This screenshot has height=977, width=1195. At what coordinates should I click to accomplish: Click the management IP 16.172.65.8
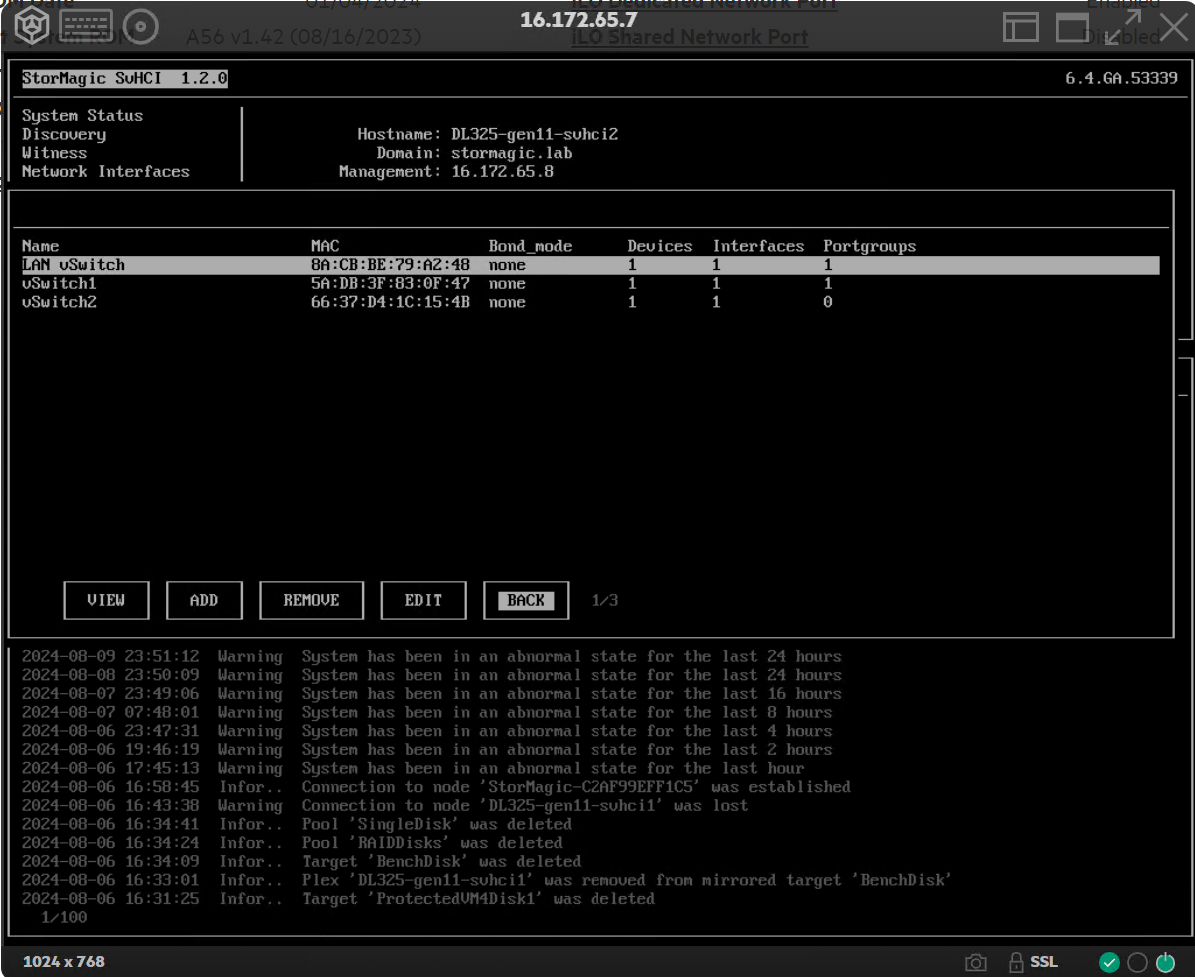[502, 171]
